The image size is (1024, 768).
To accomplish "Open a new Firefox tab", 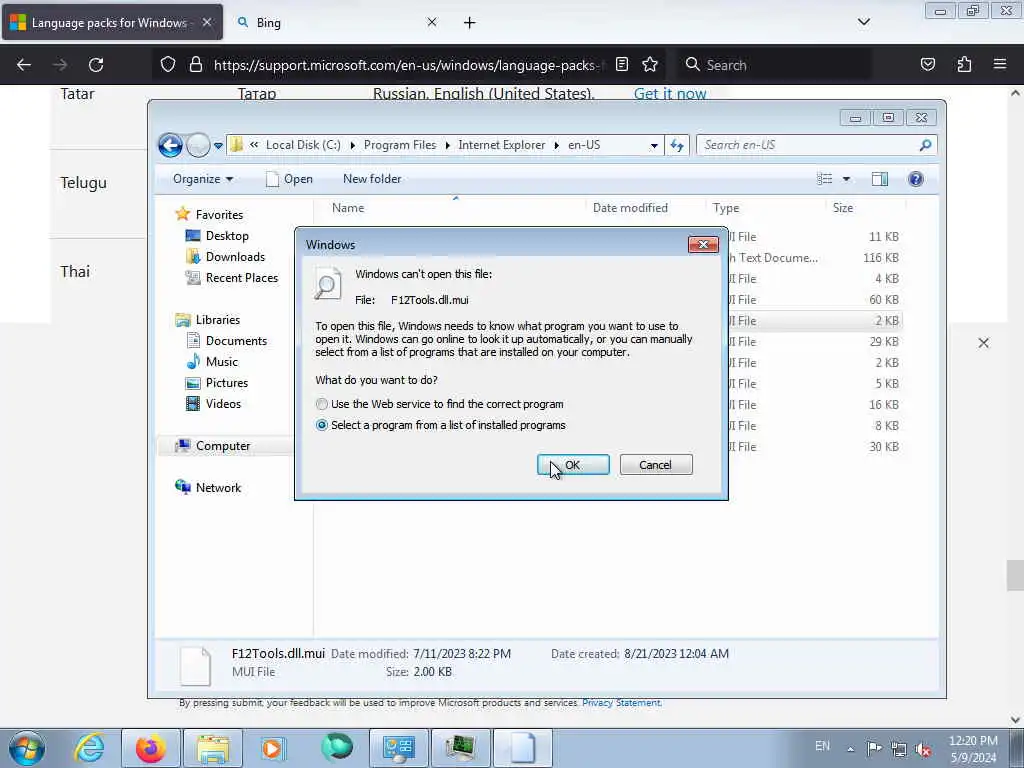I will point(470,23).
